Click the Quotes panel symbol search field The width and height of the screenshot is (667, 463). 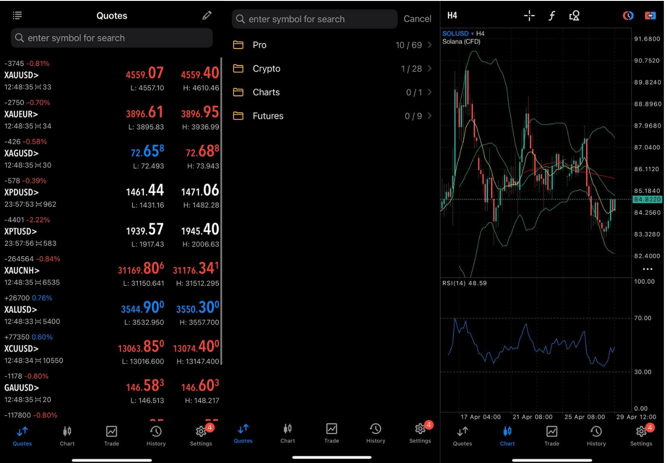pos(111,38)
